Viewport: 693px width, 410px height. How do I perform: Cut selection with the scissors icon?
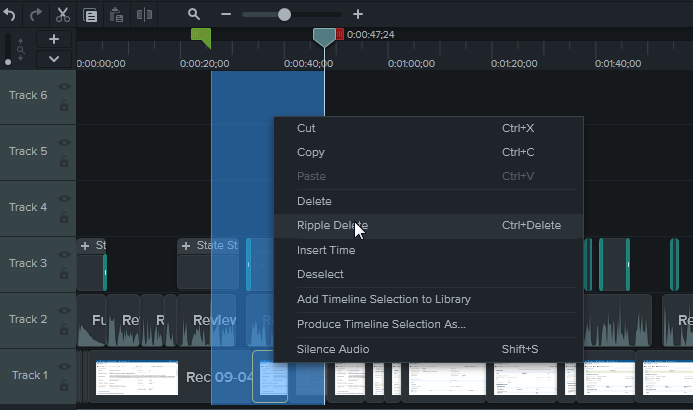63,15
